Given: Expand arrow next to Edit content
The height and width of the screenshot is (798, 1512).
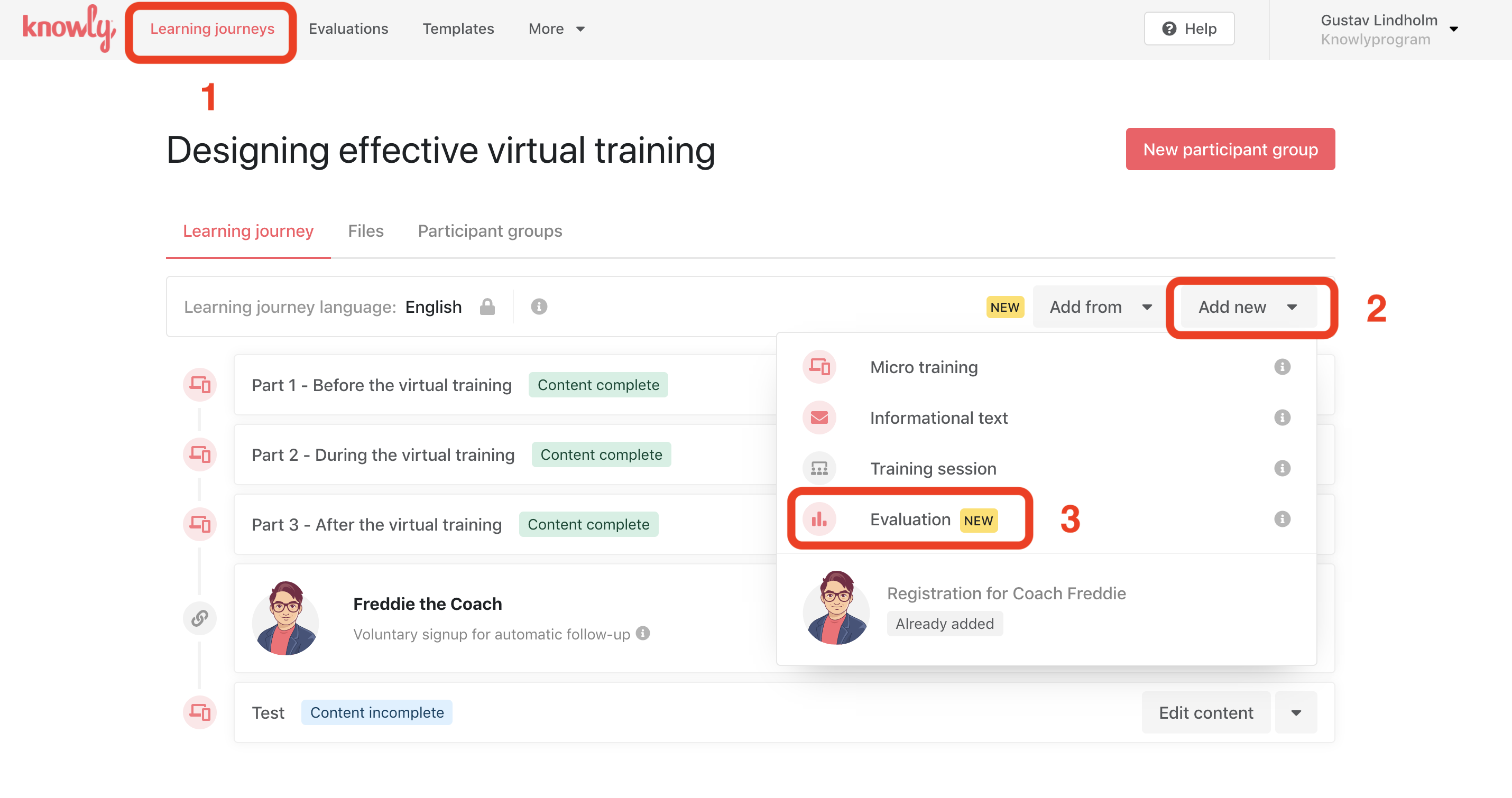Looking at the screenshot, I should (1296, 713).
